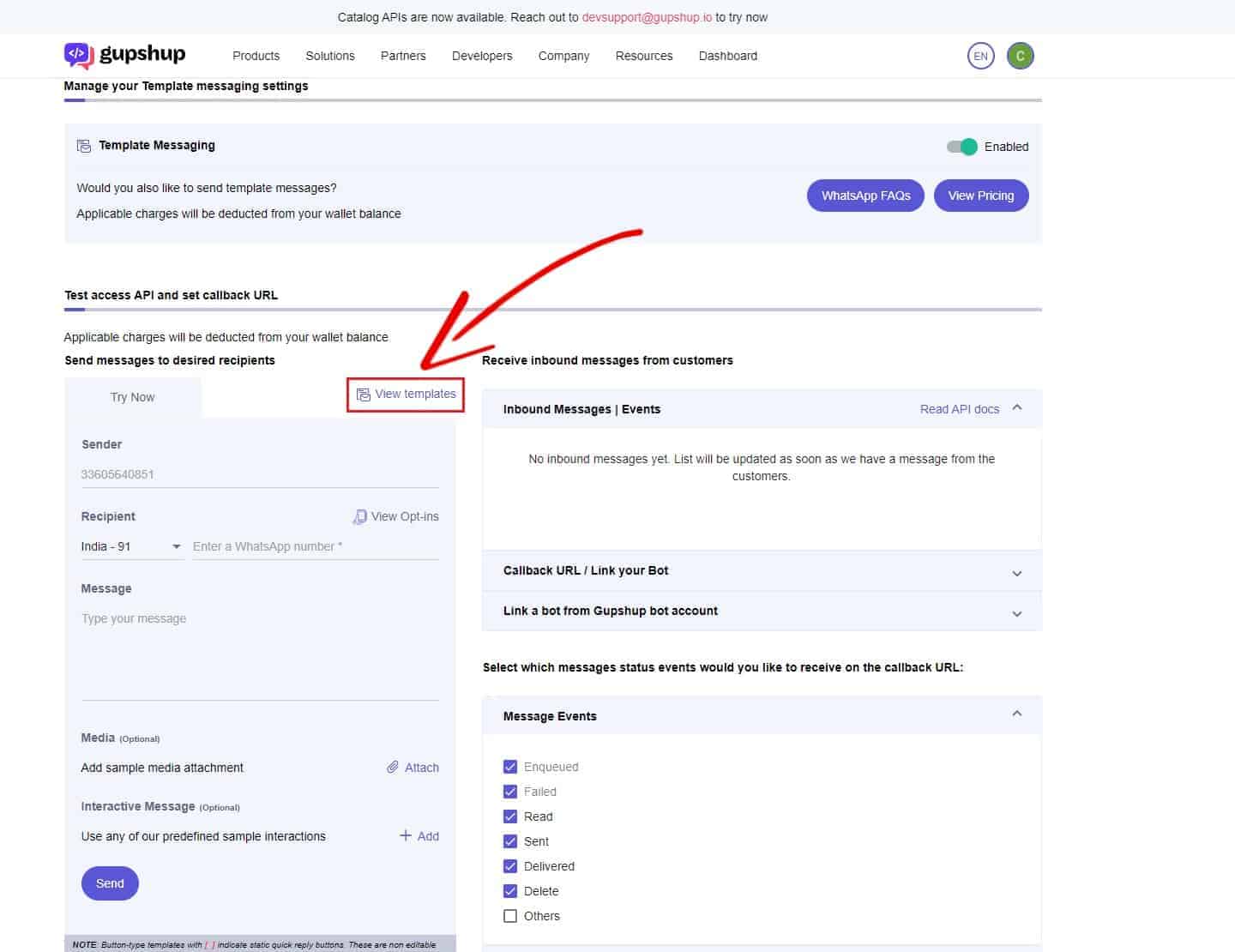This screenshot has height=952, width=1235.
Task: Click the Template Messaging icon
Action: (84, 146)
